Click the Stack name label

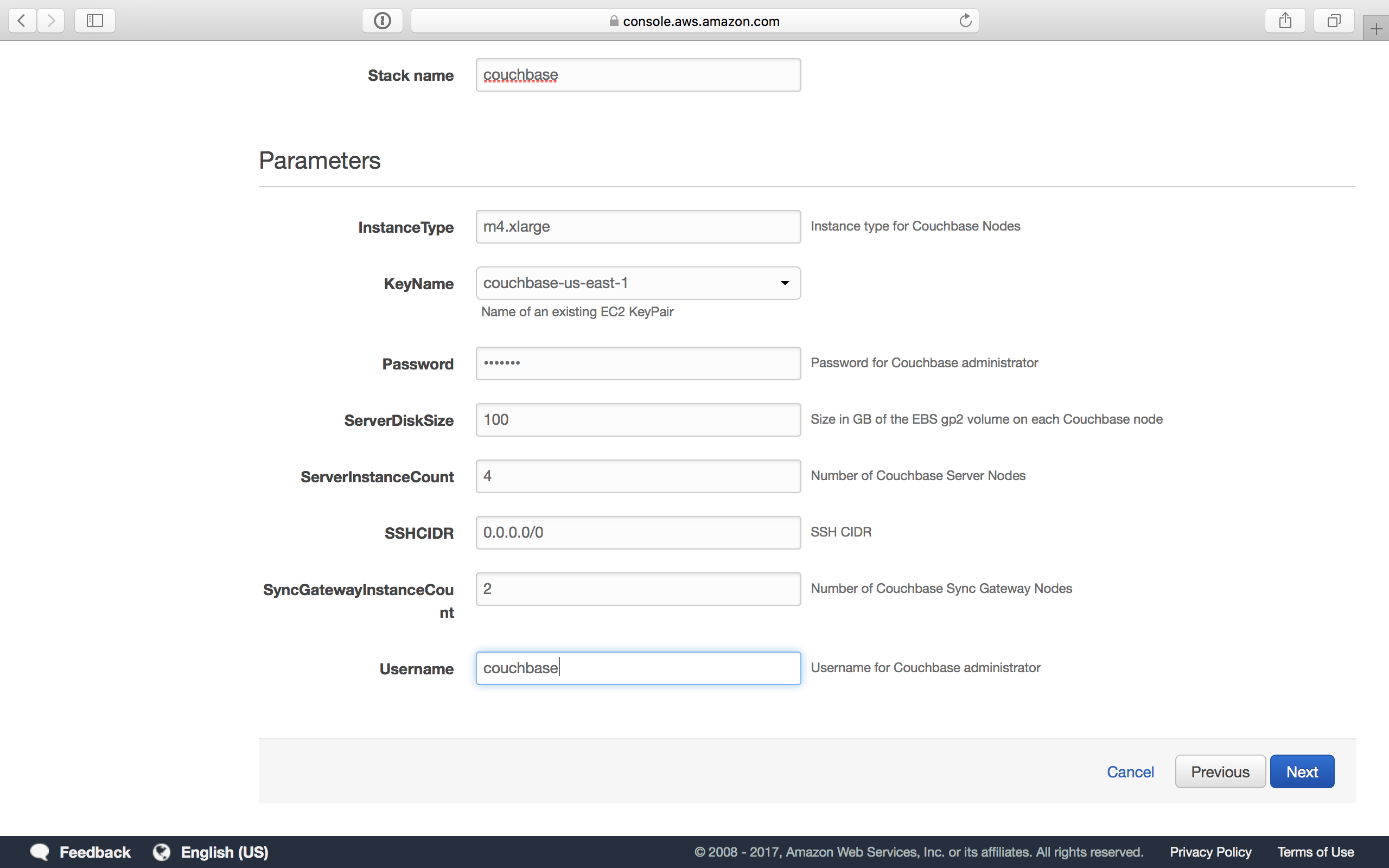410,75
